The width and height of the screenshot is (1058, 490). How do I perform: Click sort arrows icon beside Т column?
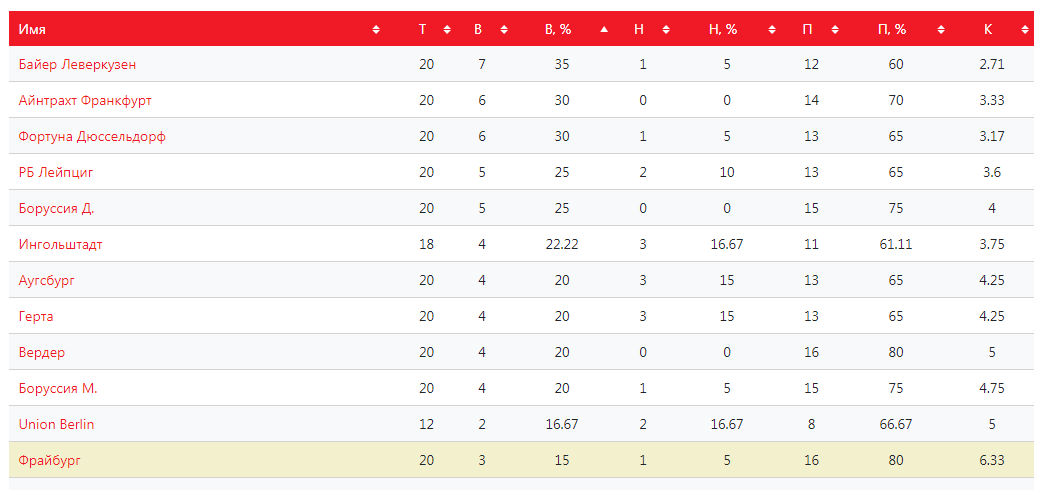[x=447, y=30]
